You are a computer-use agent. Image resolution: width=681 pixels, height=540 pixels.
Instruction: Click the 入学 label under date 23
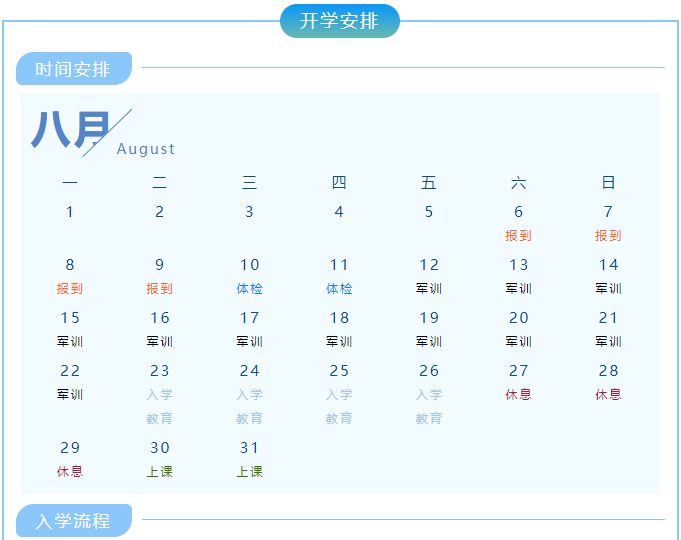point(159,394)
